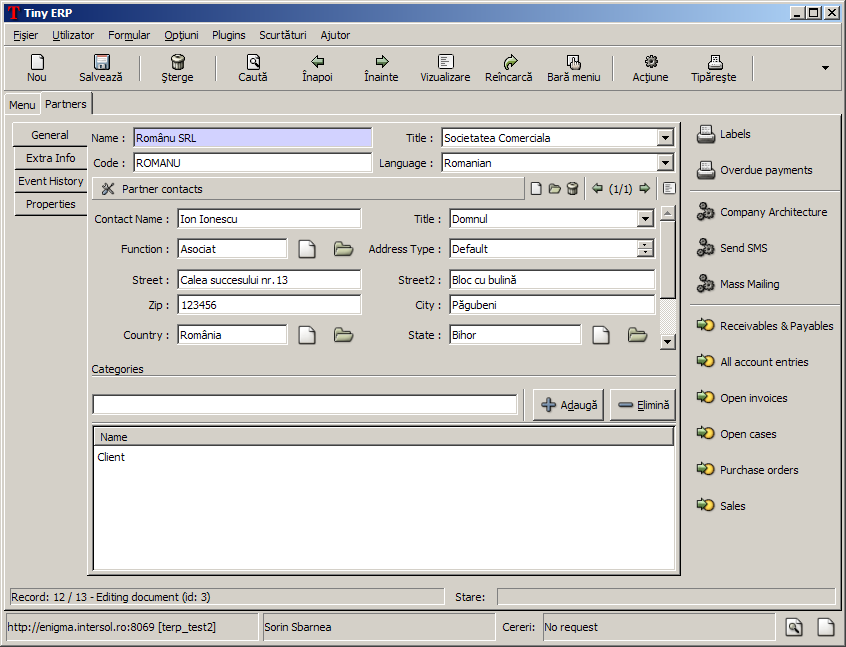Click the Salvează save icon in toolbar
Image resolution: width=846 pixels, height=647 pixels.
[x=101, y=62]
